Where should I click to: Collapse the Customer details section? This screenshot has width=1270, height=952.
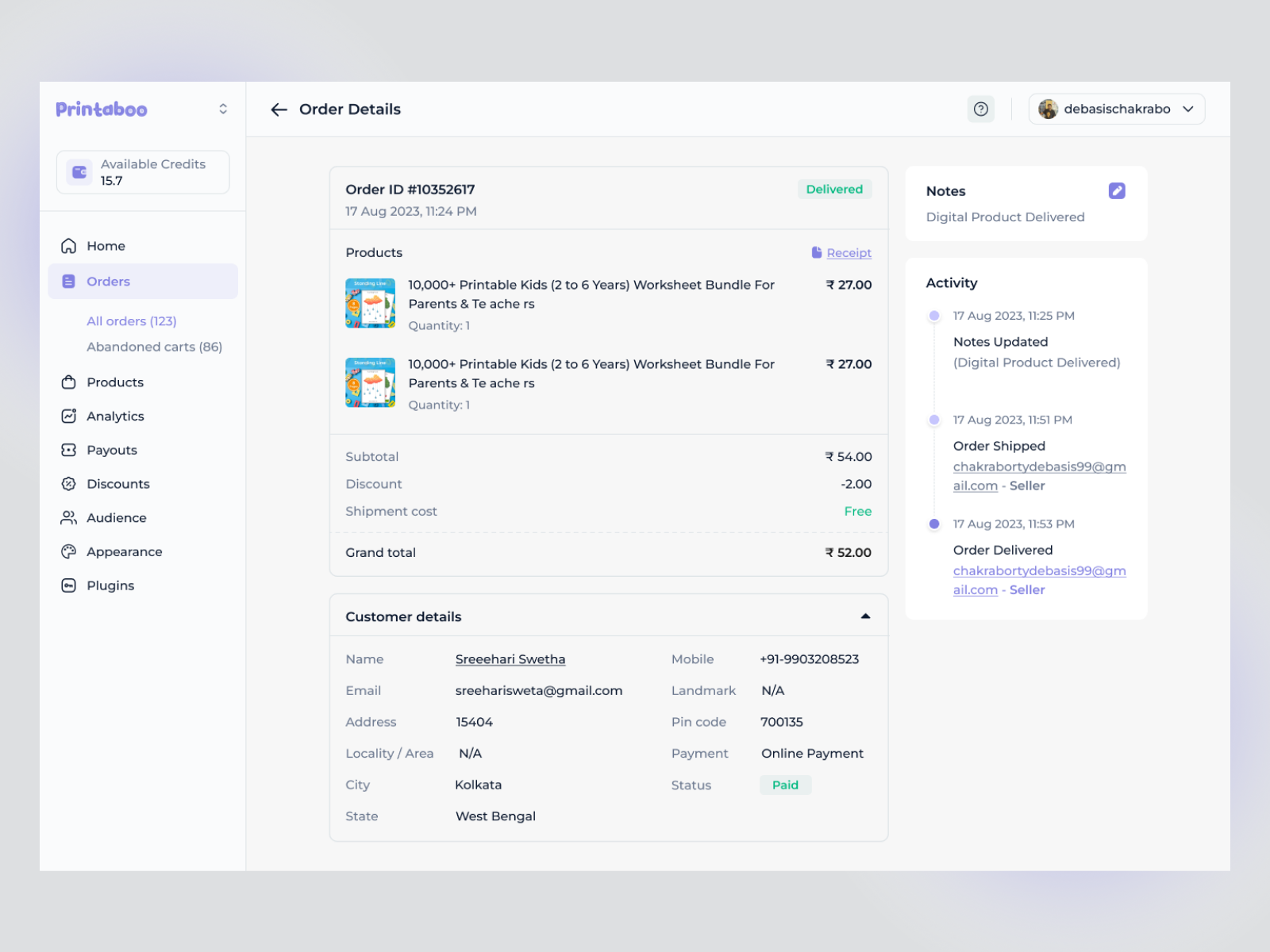coord(866,615)
